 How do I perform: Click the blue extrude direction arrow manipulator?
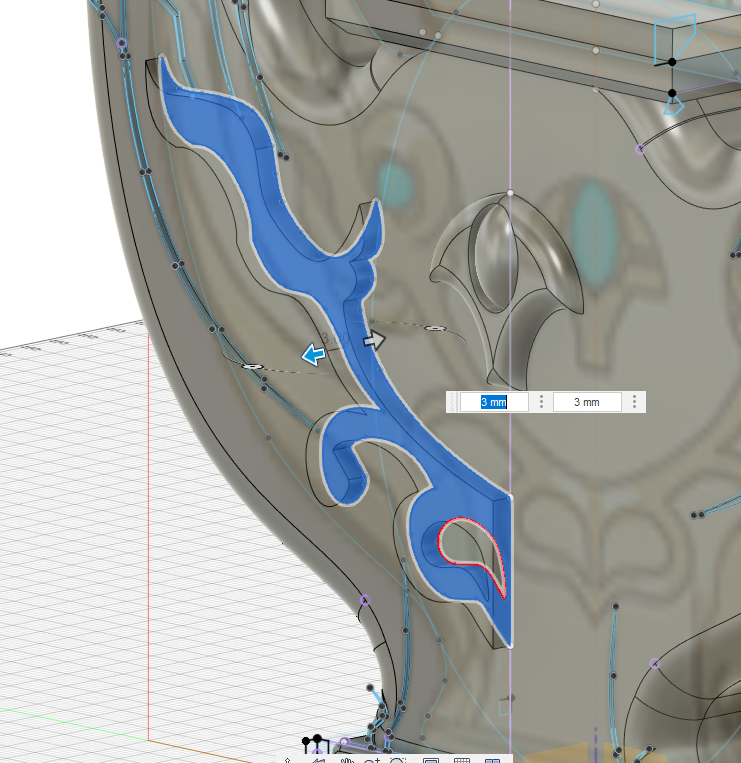point(313,354)
